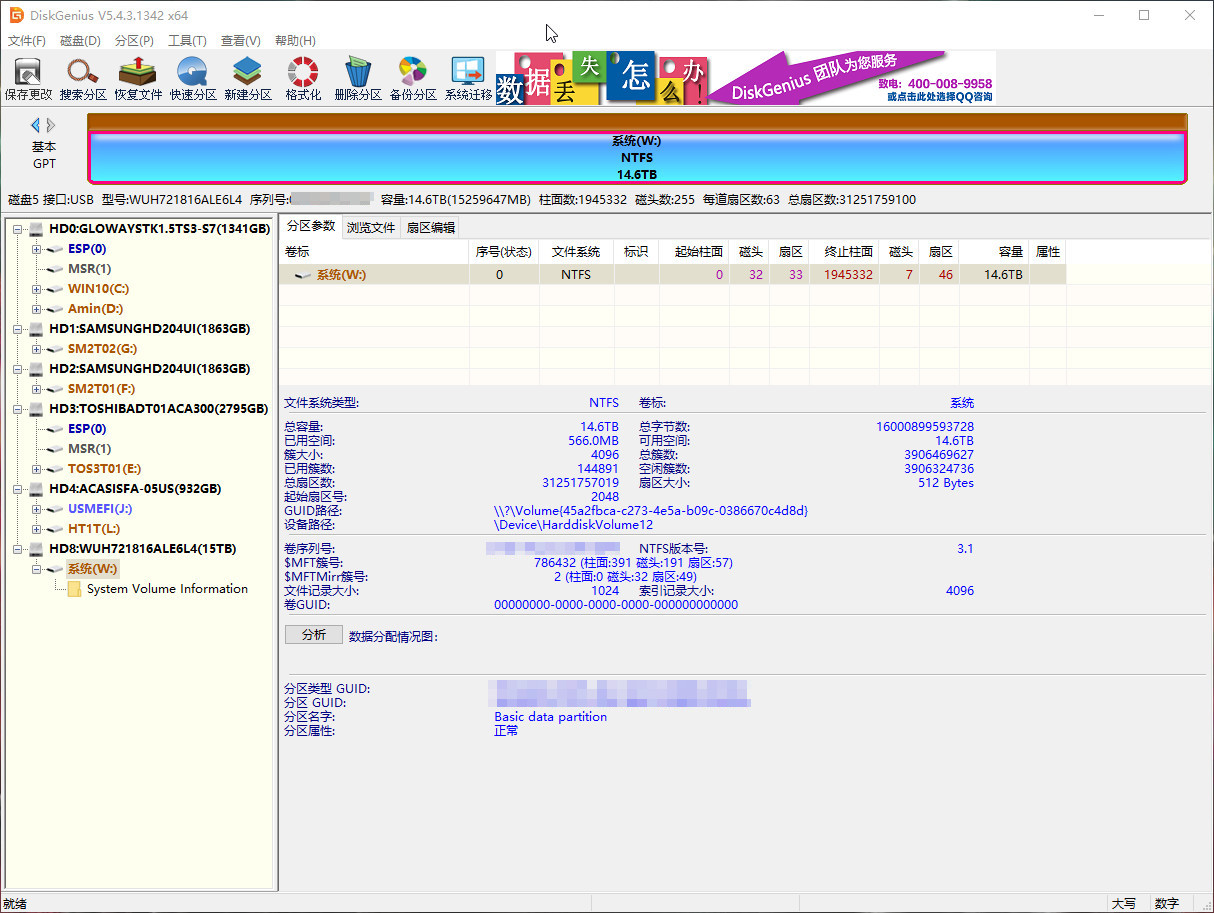Click the 保存更改 (Save Changes) toolbar icon

pyautogui.click(x=28, y=78)
